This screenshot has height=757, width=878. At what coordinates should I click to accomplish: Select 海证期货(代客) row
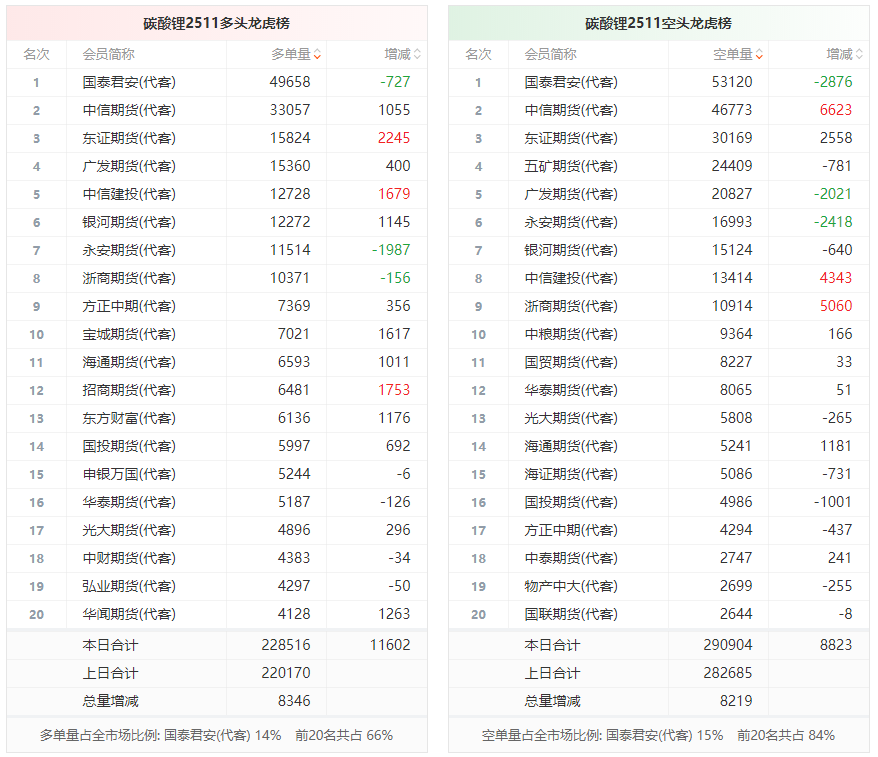658,474
